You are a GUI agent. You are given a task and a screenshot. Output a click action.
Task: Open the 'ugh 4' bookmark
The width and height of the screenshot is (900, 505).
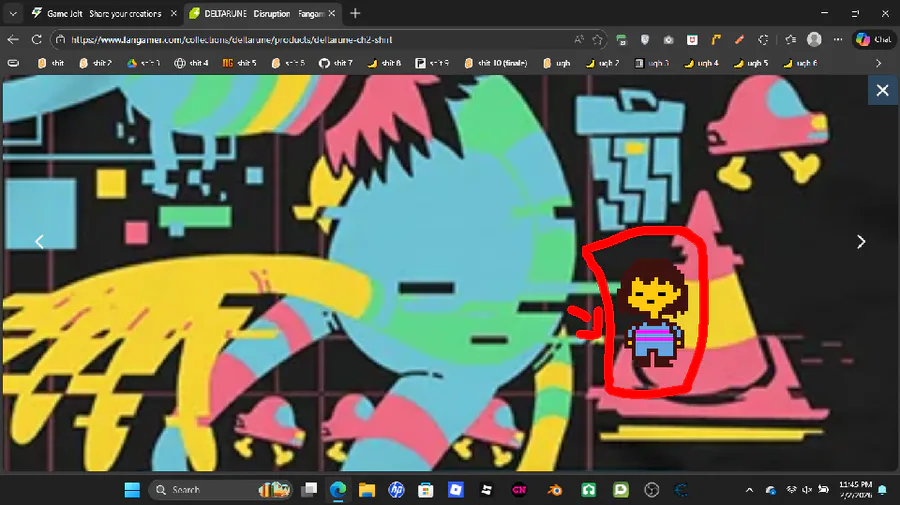pyautogui.click(x=701, y=63)
